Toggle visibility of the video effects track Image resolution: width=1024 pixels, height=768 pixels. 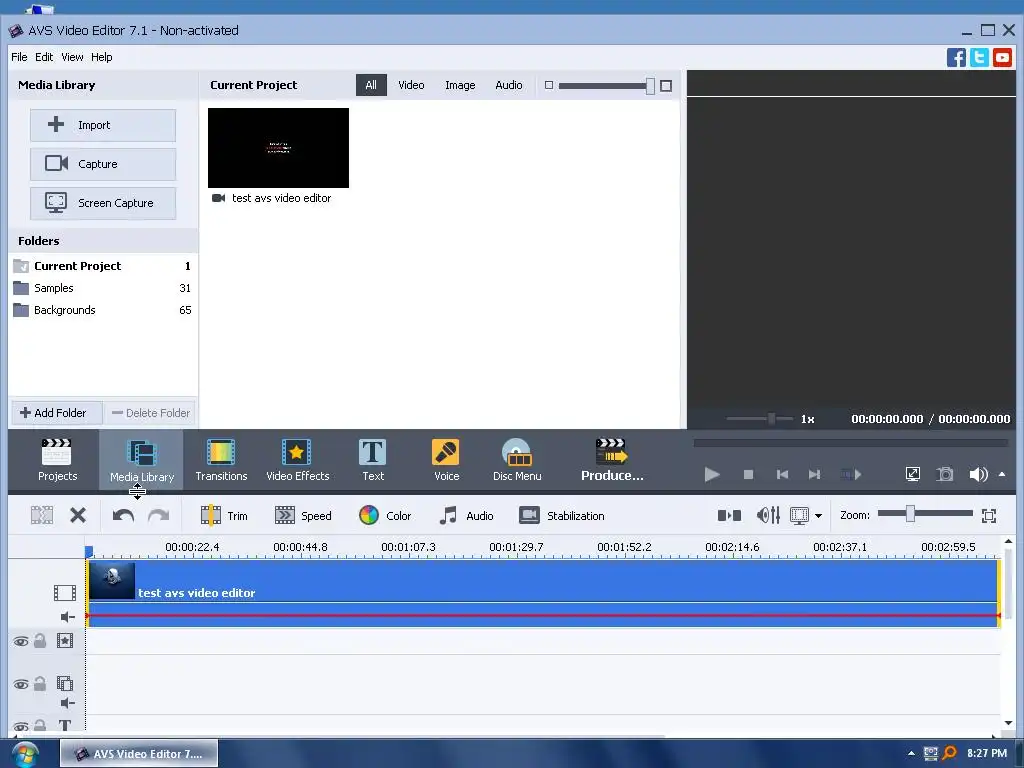tap(21, 641)
